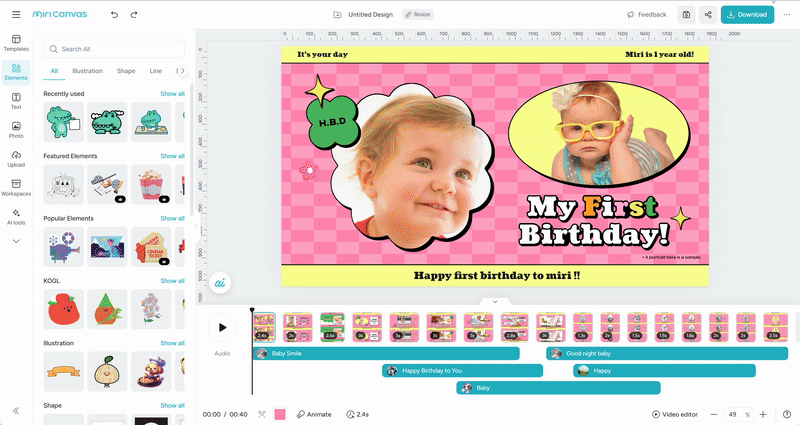Click Show all next to Featured Elements
Viewport: 800px width, 425px height.
click(172, 156)
